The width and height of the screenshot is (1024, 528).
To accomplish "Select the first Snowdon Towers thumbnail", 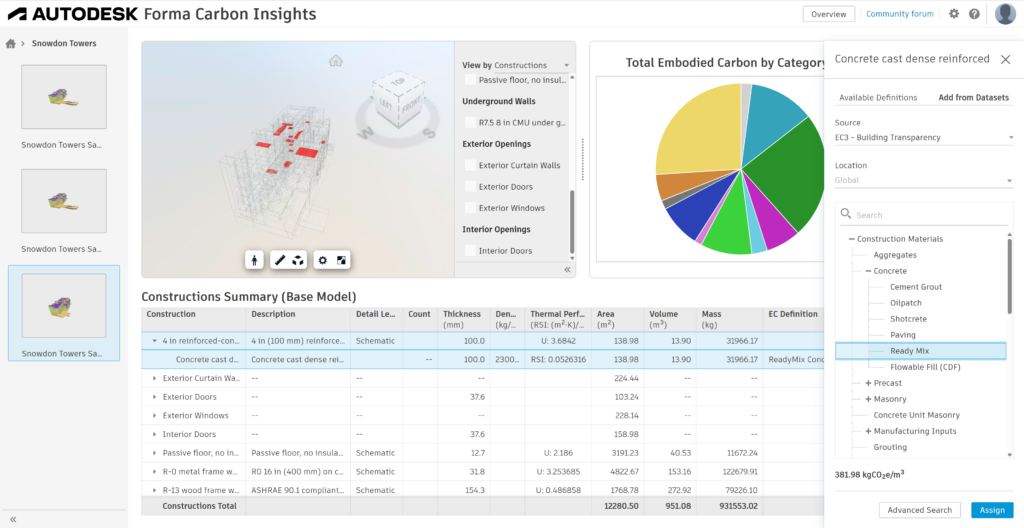I will [x=64, y=97].
